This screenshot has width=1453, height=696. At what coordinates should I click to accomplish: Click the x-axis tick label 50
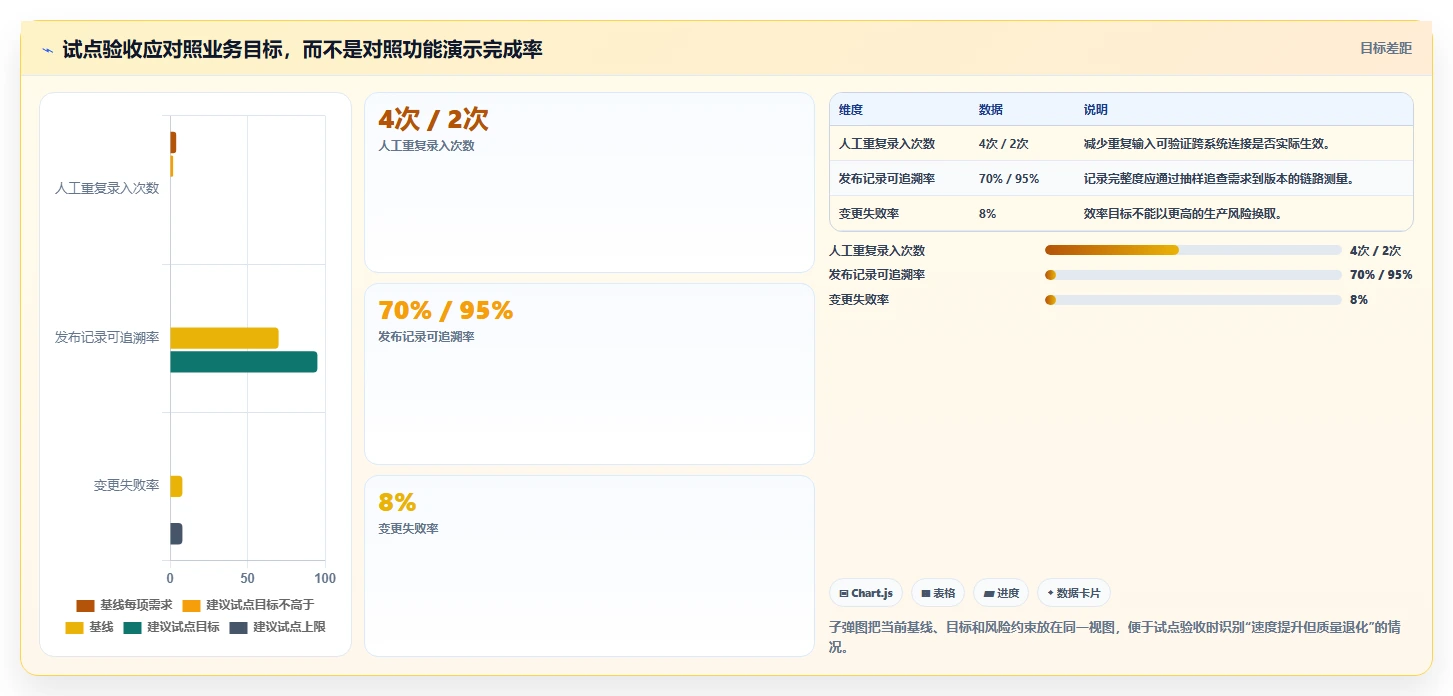(x=248, y=578)
